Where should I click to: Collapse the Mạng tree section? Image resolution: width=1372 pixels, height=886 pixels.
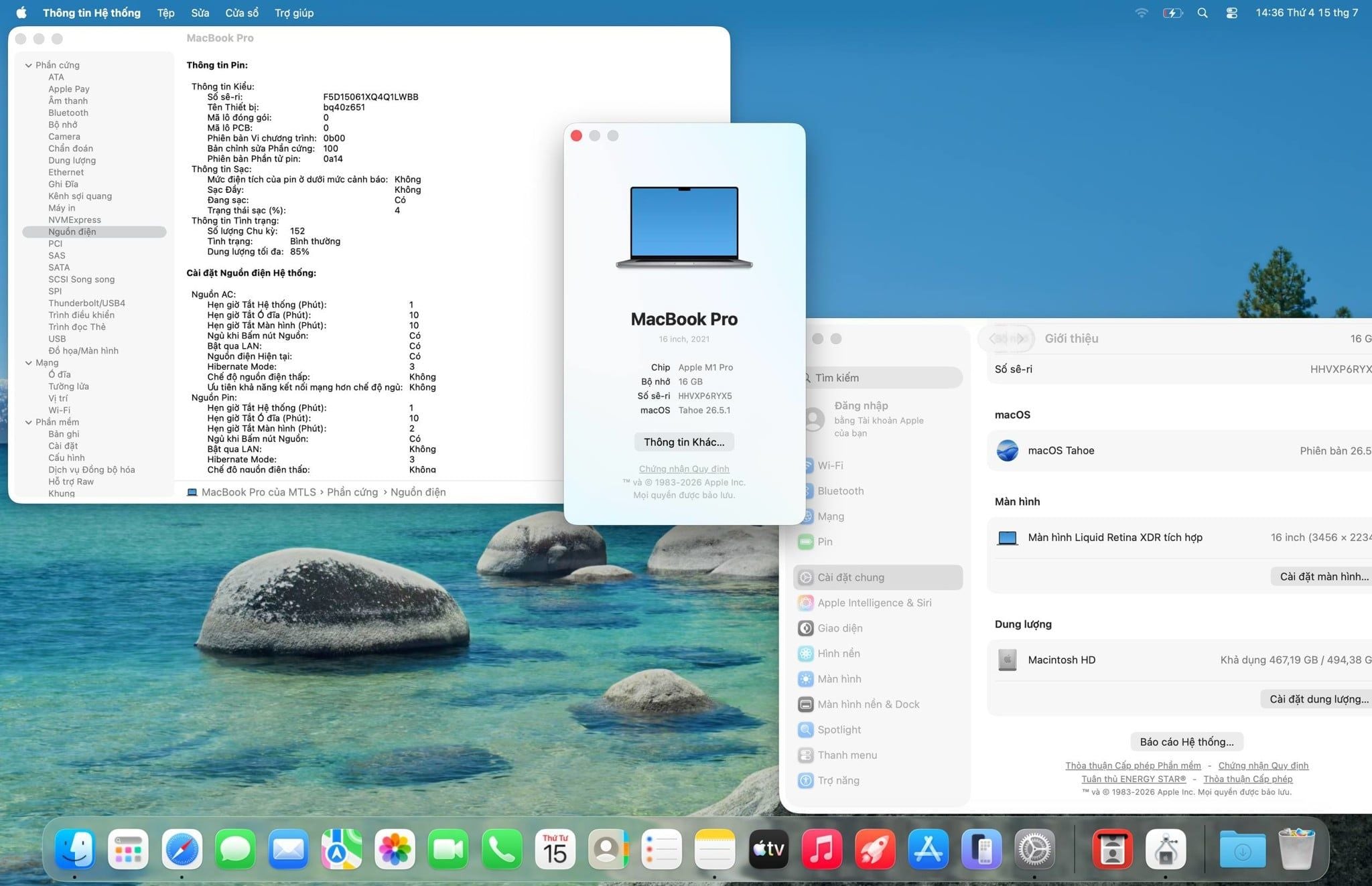(29, 363)
